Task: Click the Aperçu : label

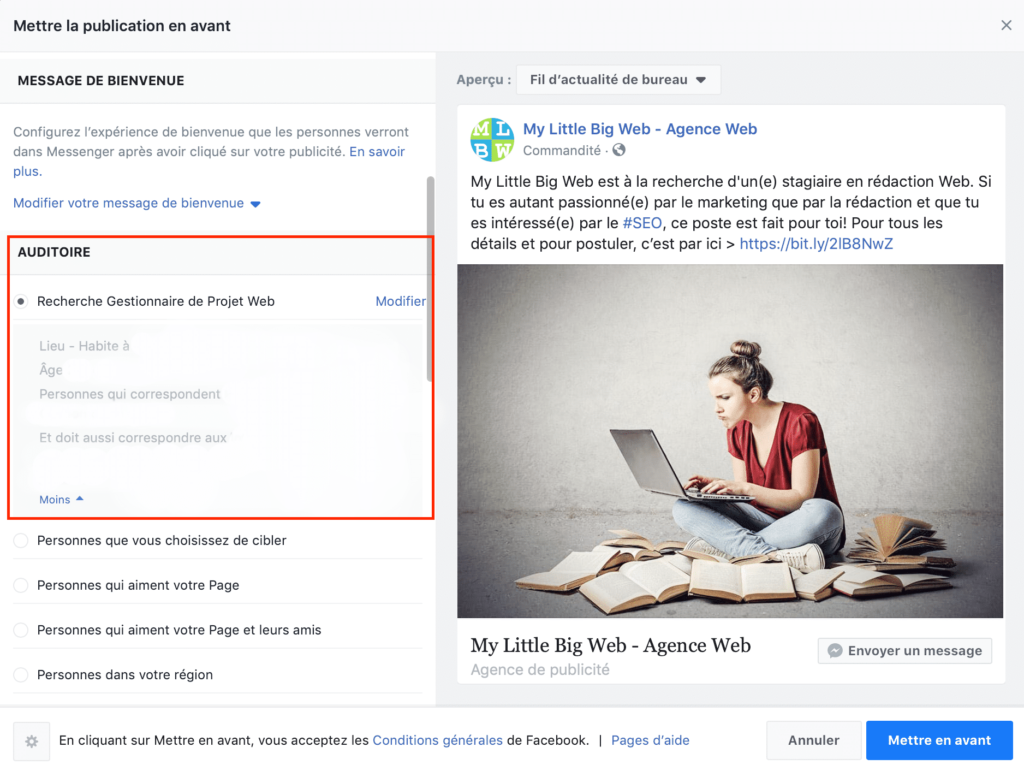Action: point(483,80)
